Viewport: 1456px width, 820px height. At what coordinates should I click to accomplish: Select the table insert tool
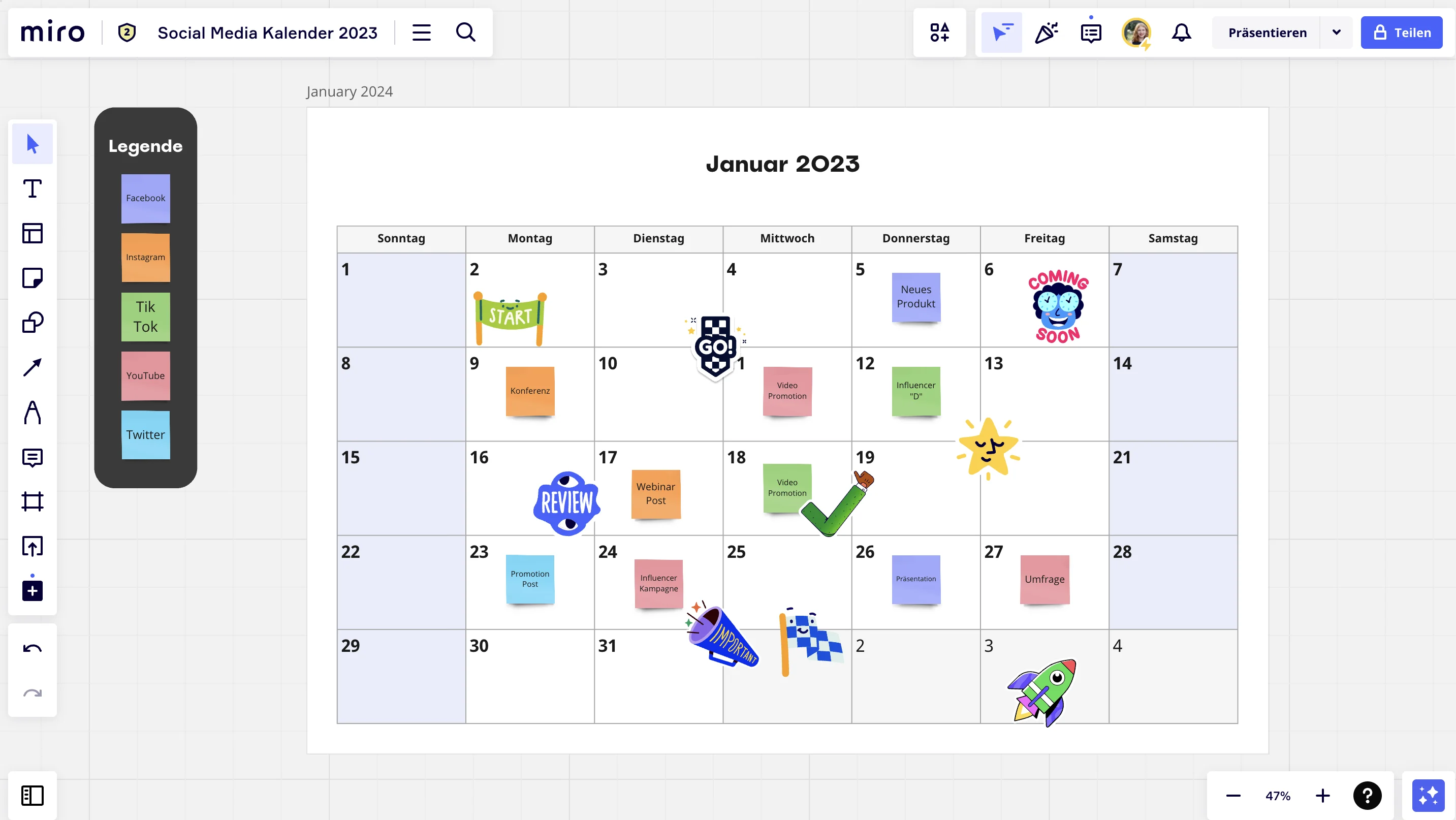click(x=33, y=233)
